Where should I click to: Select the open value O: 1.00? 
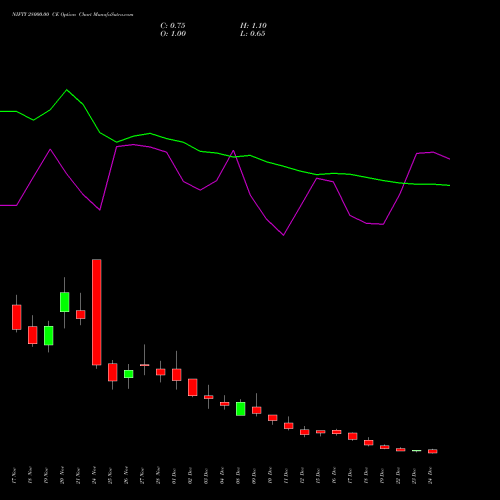pos(173,34)
